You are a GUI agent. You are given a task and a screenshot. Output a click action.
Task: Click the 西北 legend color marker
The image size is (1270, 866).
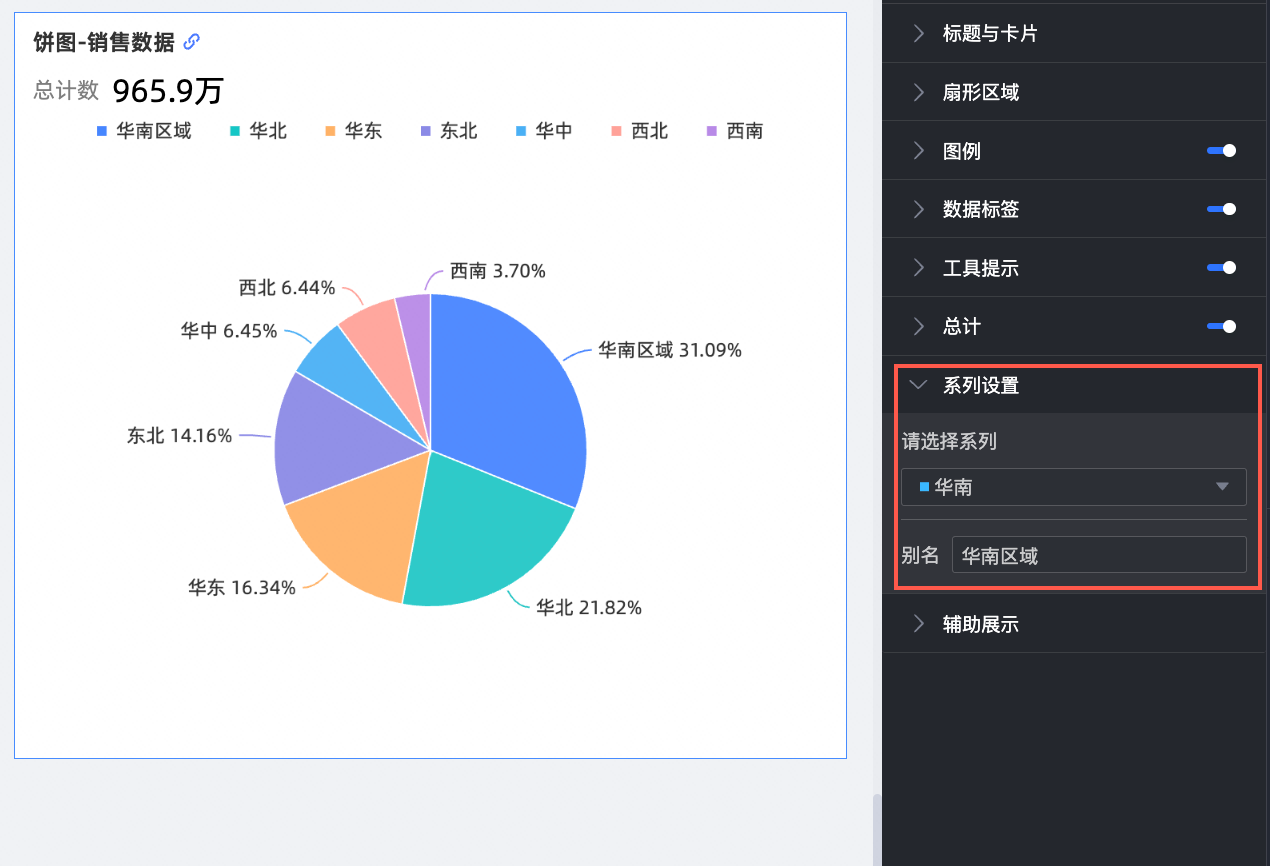[616, 131]
